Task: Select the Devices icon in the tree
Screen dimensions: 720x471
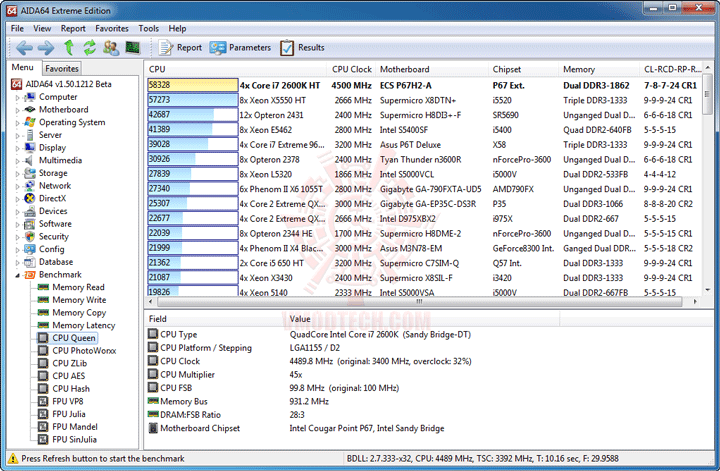Action: (x=30, y=211)
